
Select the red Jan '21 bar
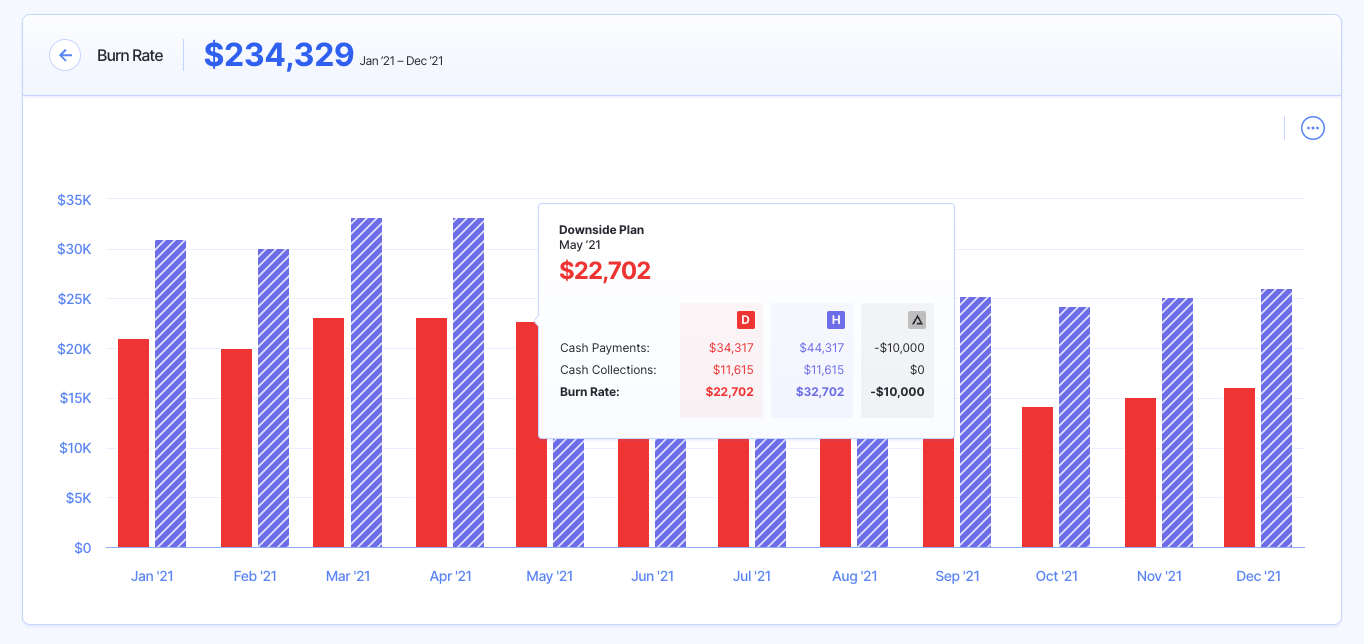[133, 443]
